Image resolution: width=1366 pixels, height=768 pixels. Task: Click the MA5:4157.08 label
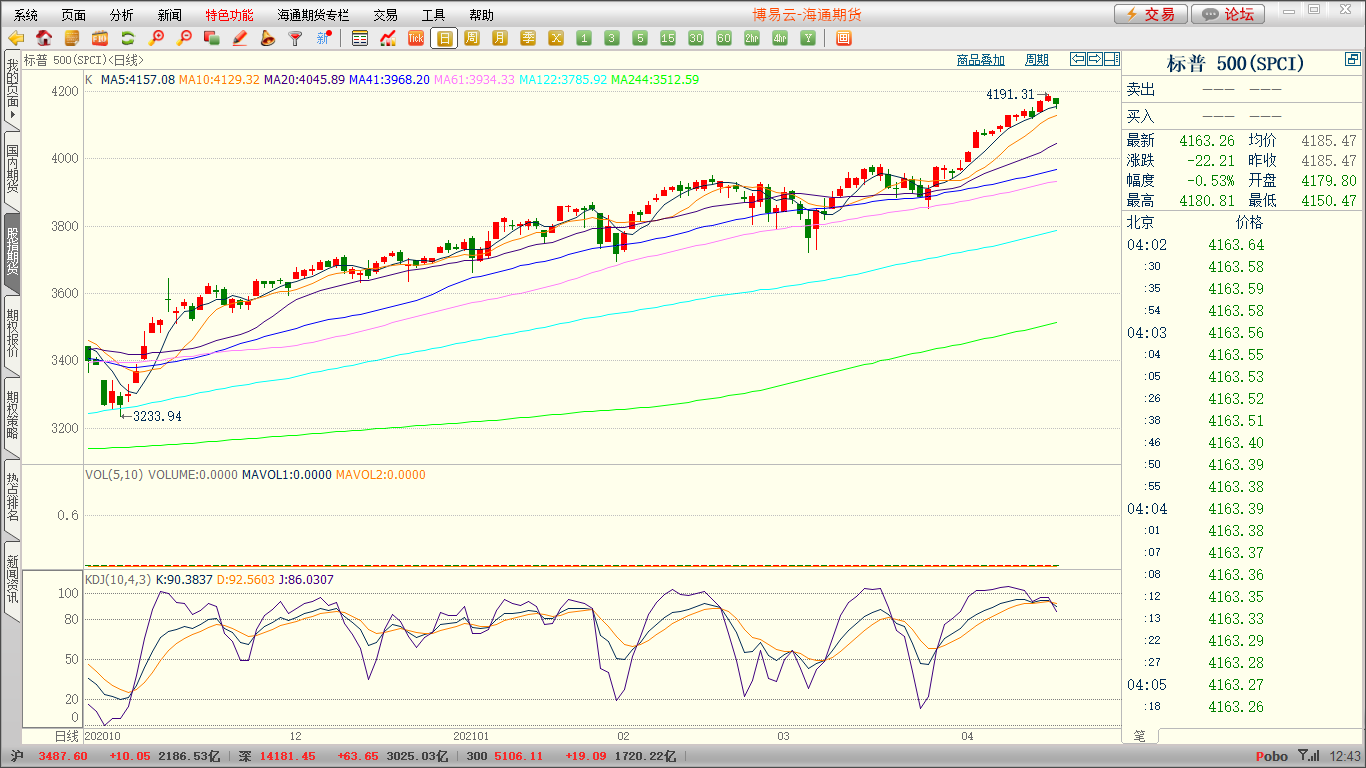pyautogui.click(x=138, y=79)
